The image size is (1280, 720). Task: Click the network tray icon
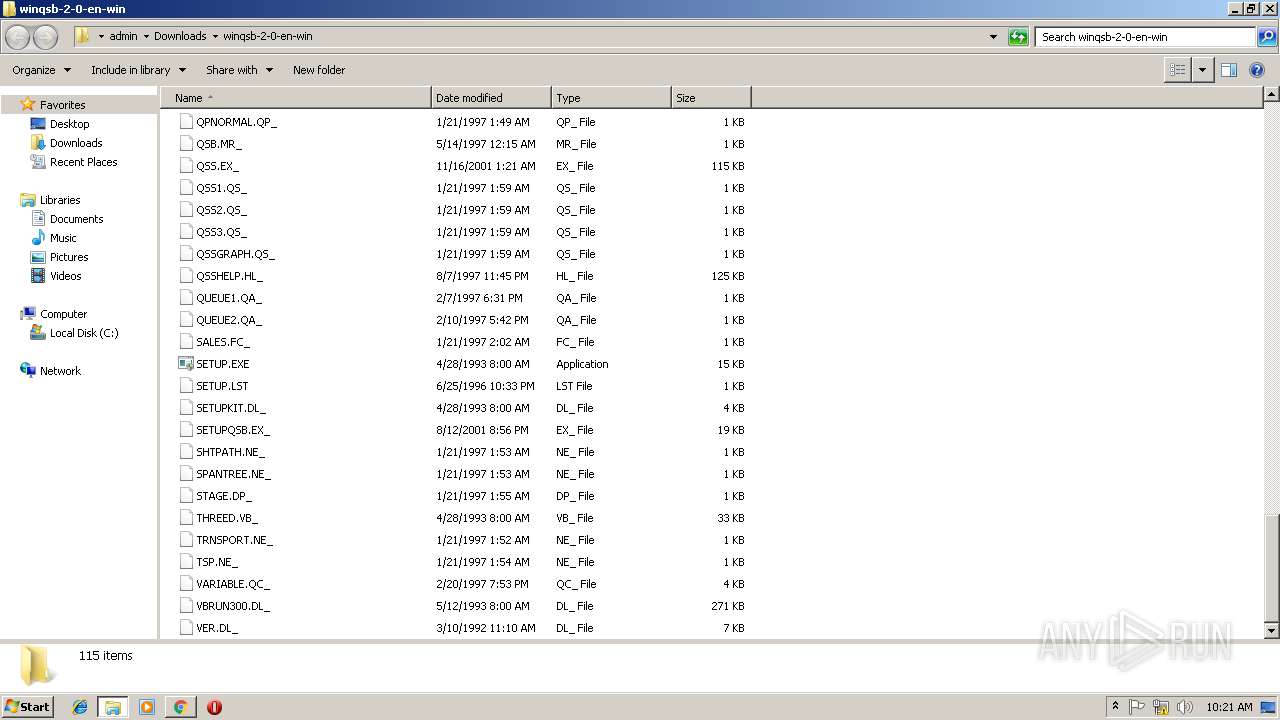point(1161,707)
